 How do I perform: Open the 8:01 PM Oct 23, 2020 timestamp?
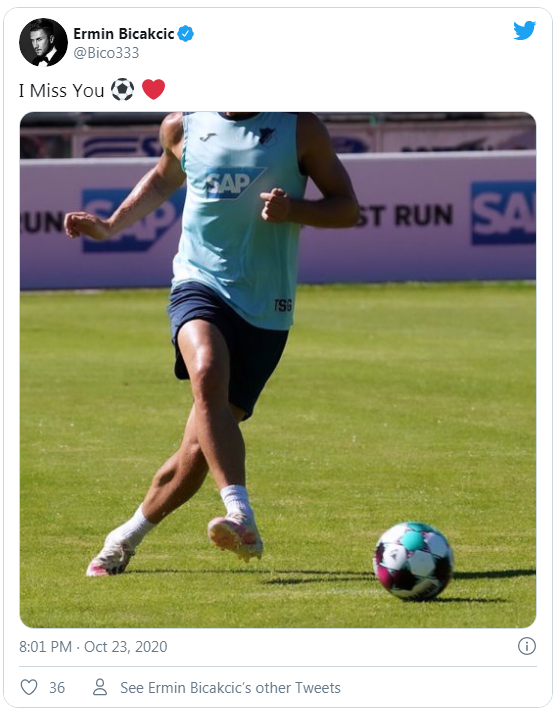pos(93,646)
